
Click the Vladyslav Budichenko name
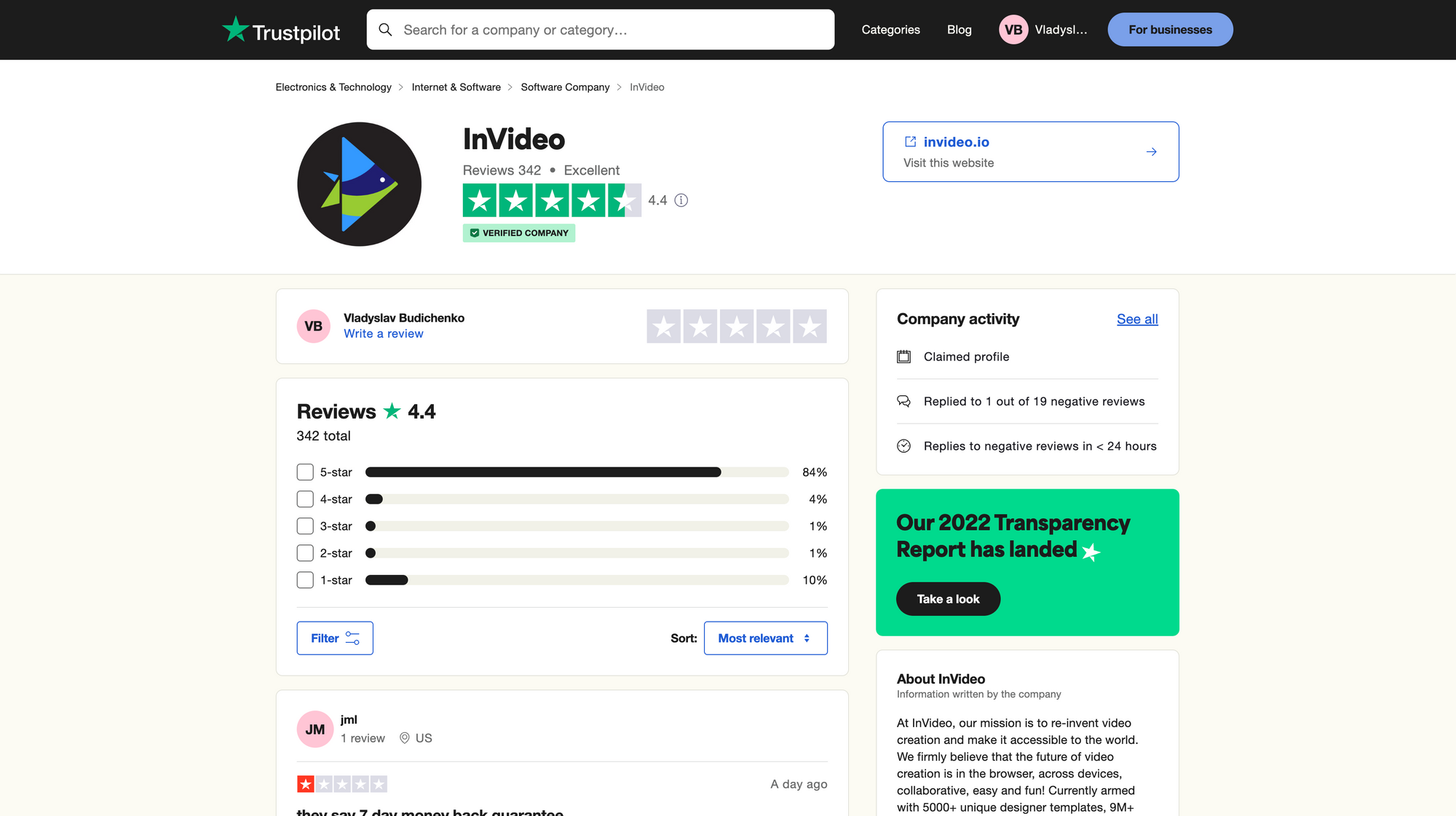click(404, 318)
